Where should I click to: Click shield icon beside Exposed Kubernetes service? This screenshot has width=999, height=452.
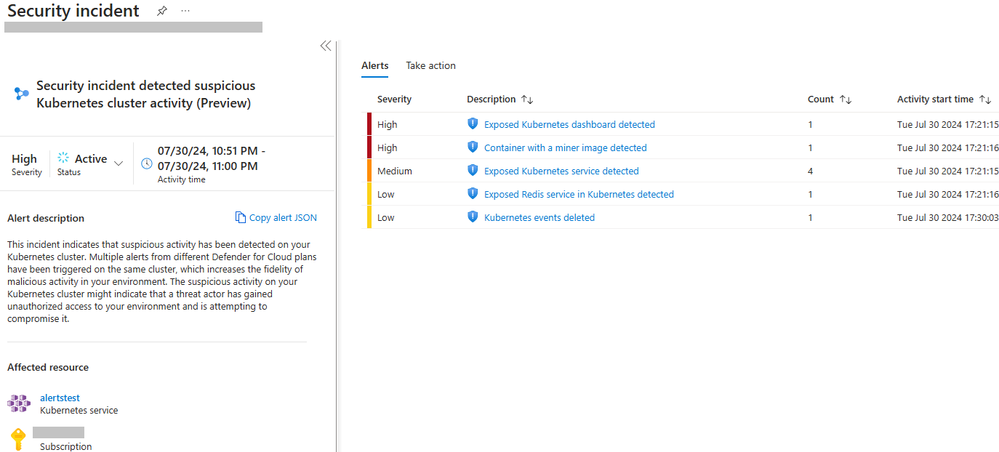(x=472, y=170)
